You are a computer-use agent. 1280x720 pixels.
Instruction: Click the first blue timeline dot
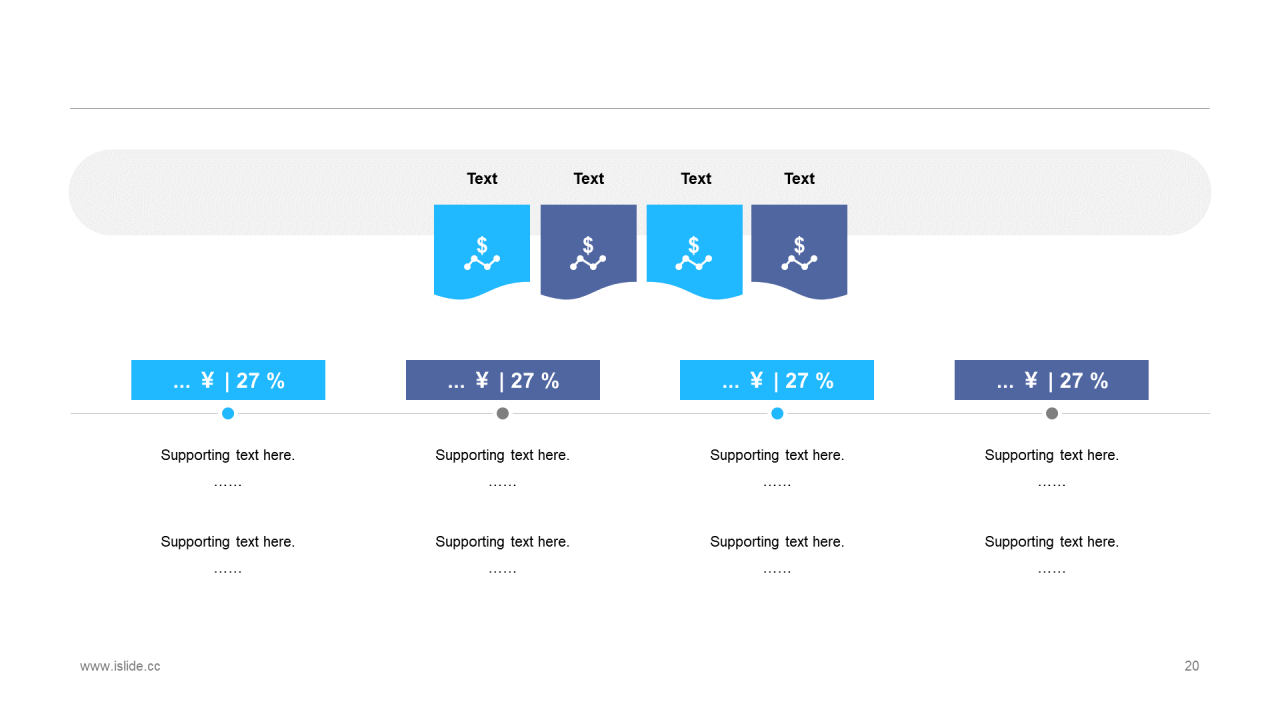pos(228,414)
